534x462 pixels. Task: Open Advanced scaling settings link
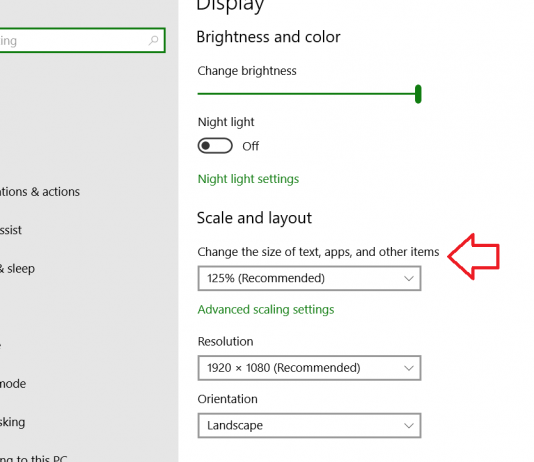point(266,309)
